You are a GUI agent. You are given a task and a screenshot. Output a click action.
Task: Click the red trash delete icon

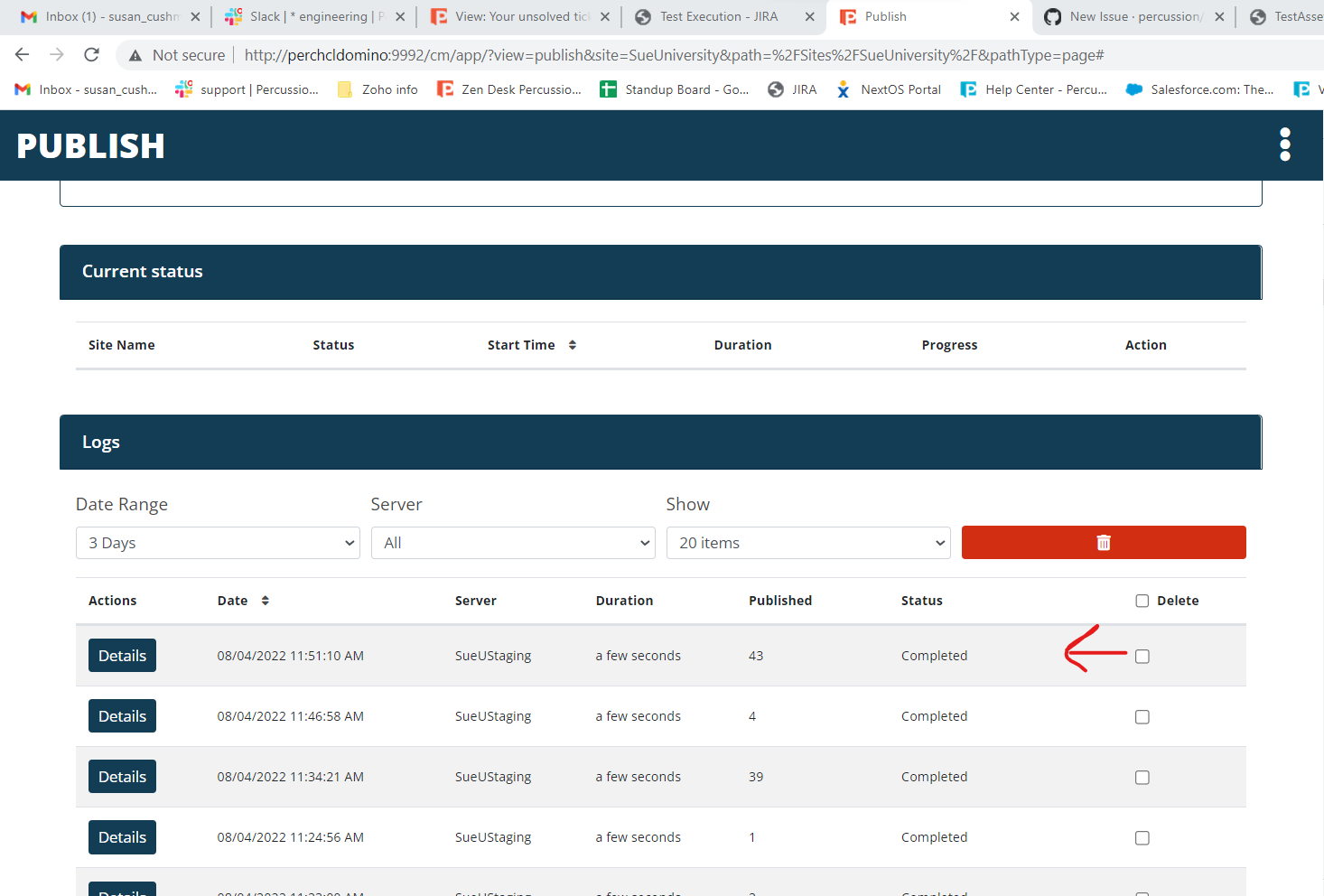(x=1103, y=542)
